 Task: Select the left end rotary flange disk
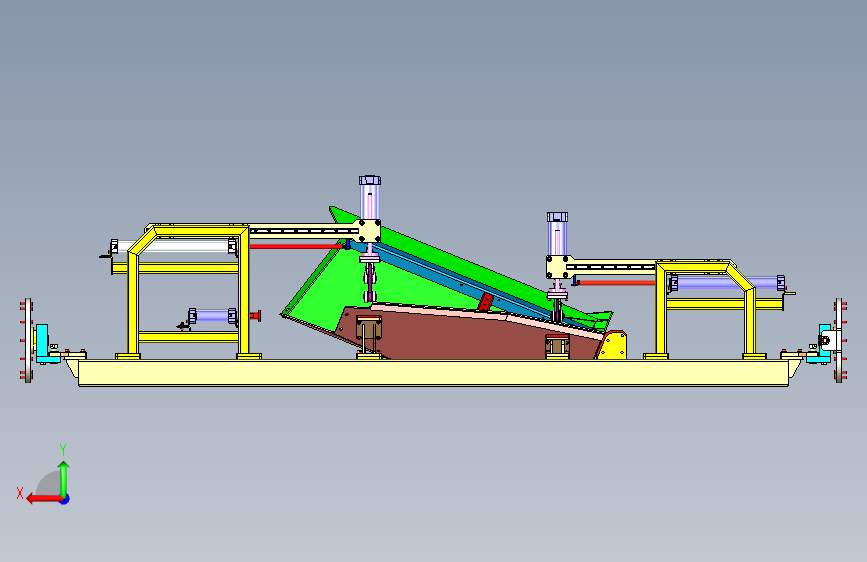[x=28, y=340]
